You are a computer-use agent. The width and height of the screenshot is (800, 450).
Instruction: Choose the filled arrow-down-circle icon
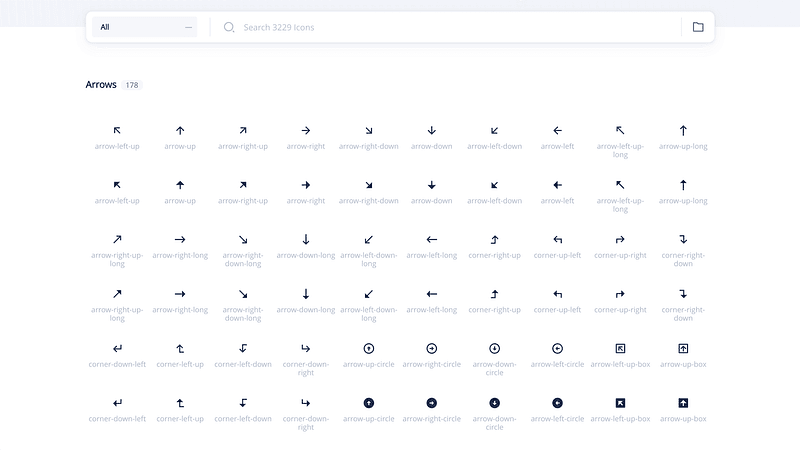click(x=494, y=403)
